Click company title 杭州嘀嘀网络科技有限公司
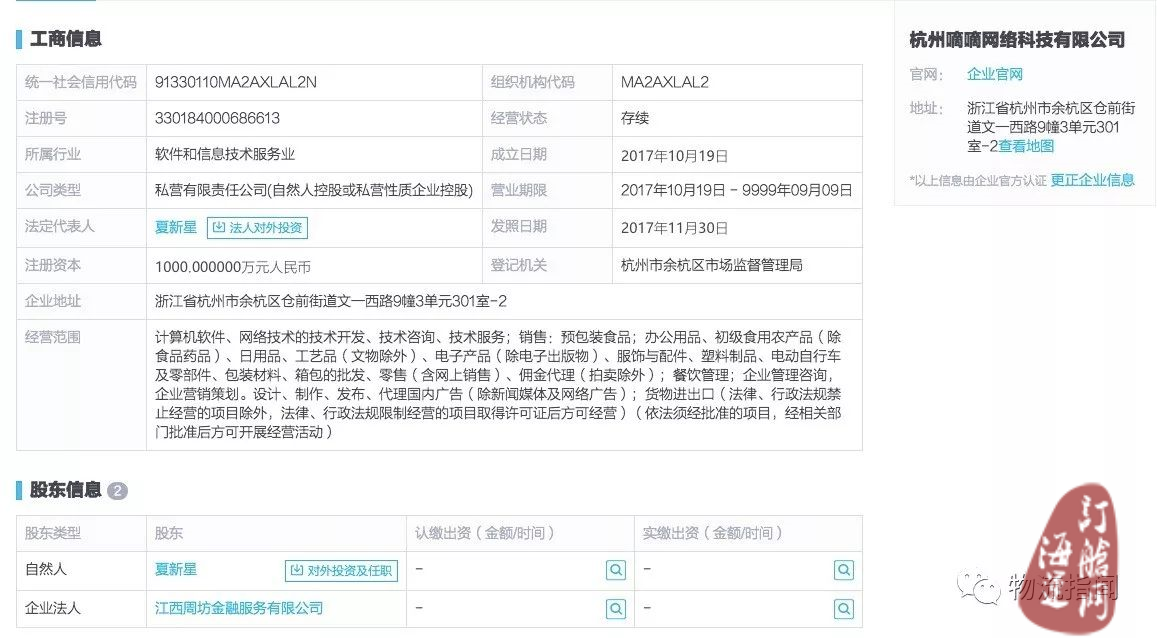 [1017, 40]
